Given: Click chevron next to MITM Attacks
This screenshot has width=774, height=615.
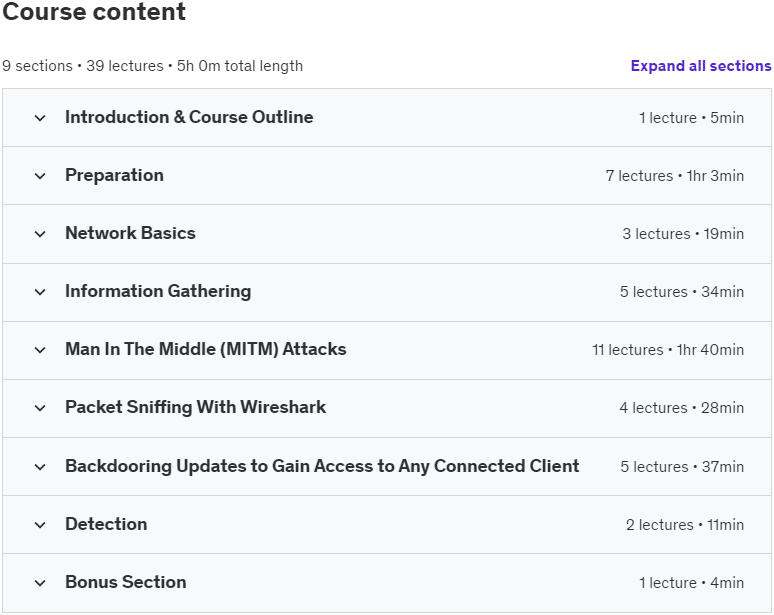Looking at the screenshot, I should click(x=40, y=350).
